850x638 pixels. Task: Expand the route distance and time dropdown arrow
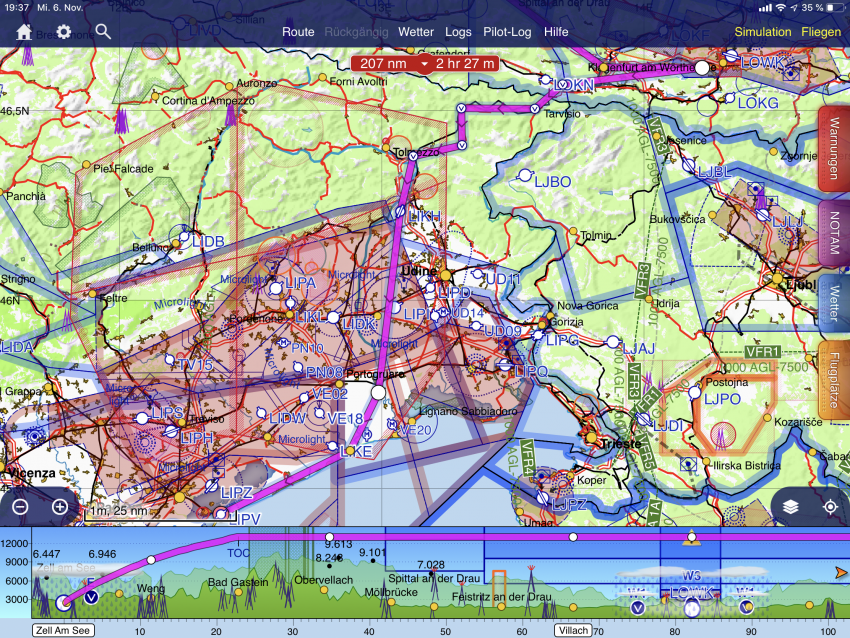(x=424, y=64)
